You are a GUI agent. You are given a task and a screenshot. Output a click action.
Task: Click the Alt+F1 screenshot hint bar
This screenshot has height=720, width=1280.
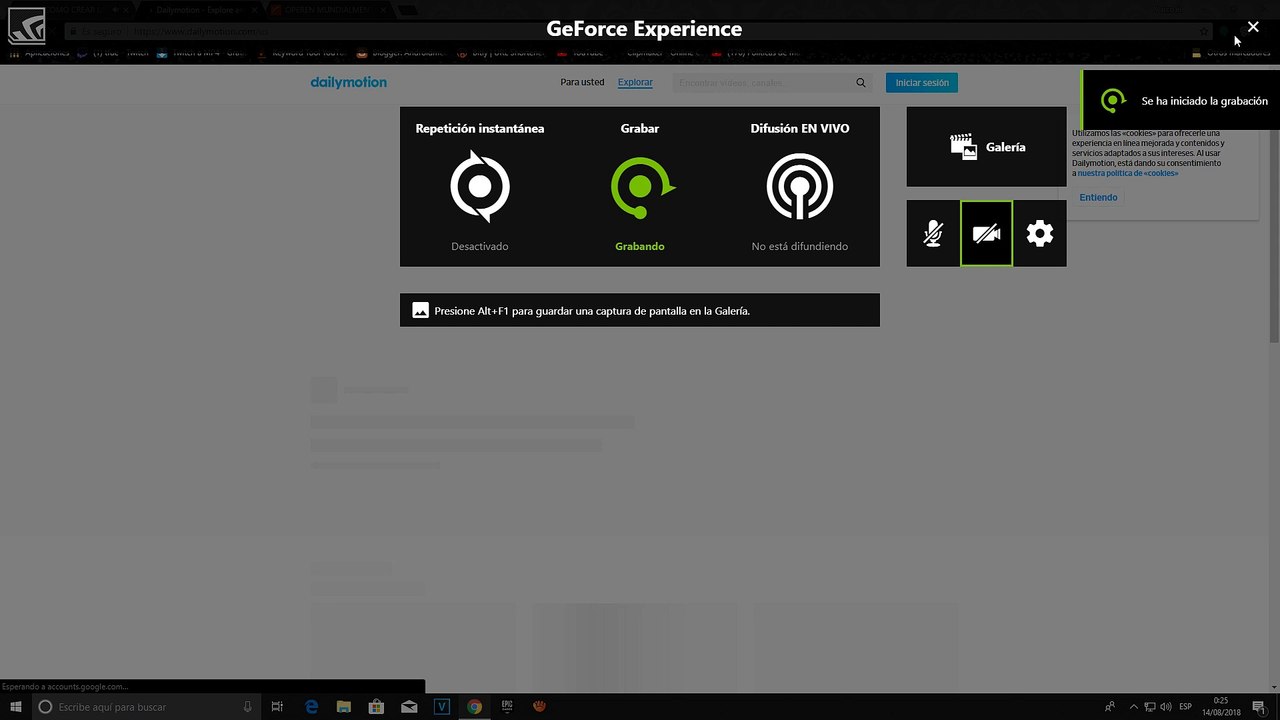pos(640,310)
